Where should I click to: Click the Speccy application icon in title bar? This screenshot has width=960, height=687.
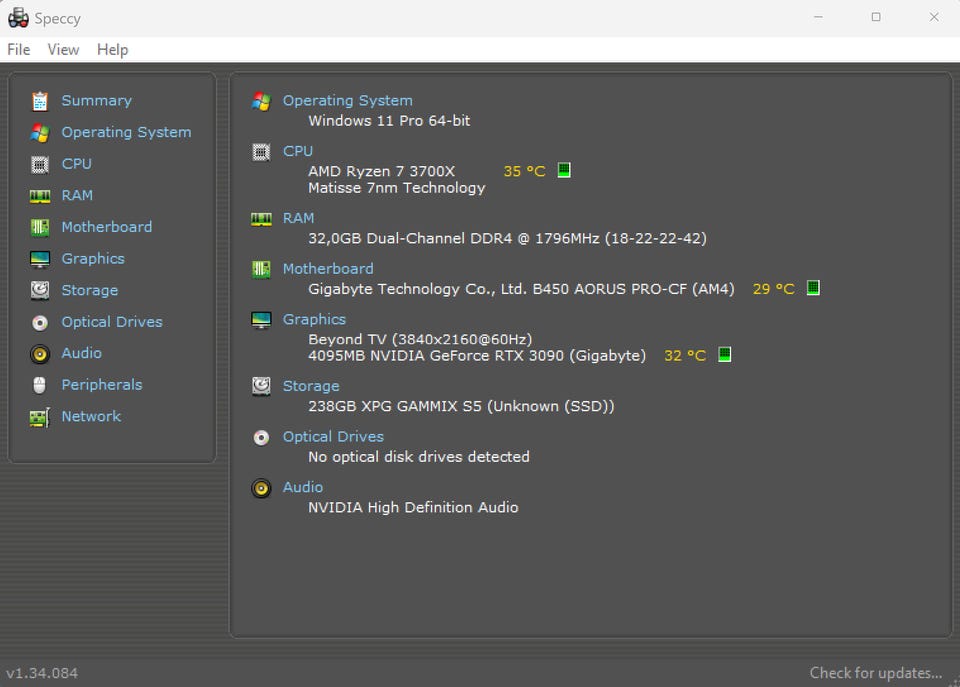[x=18, y=18]
